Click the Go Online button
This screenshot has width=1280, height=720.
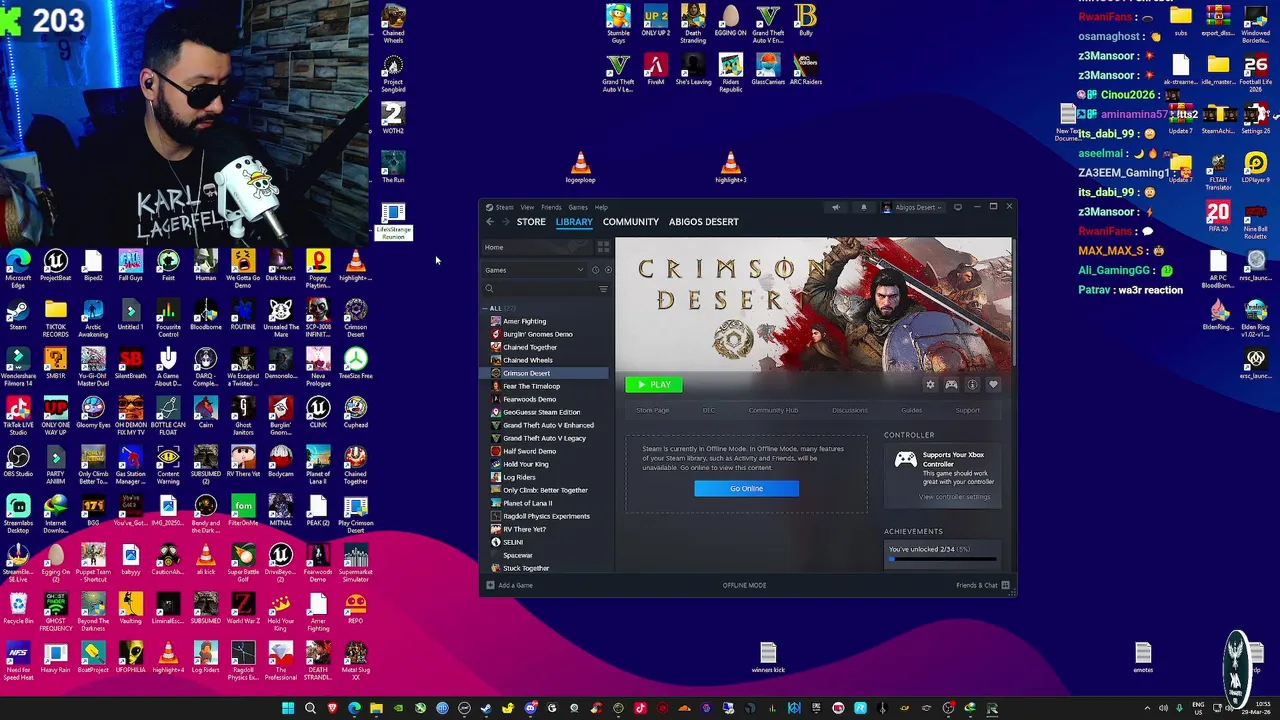pos(746,488)
